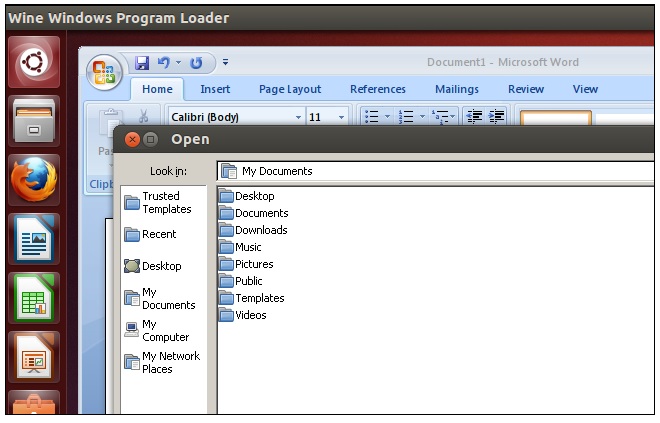
Task: Open the Undo history dropdown arrow
Action: (178, 63)
